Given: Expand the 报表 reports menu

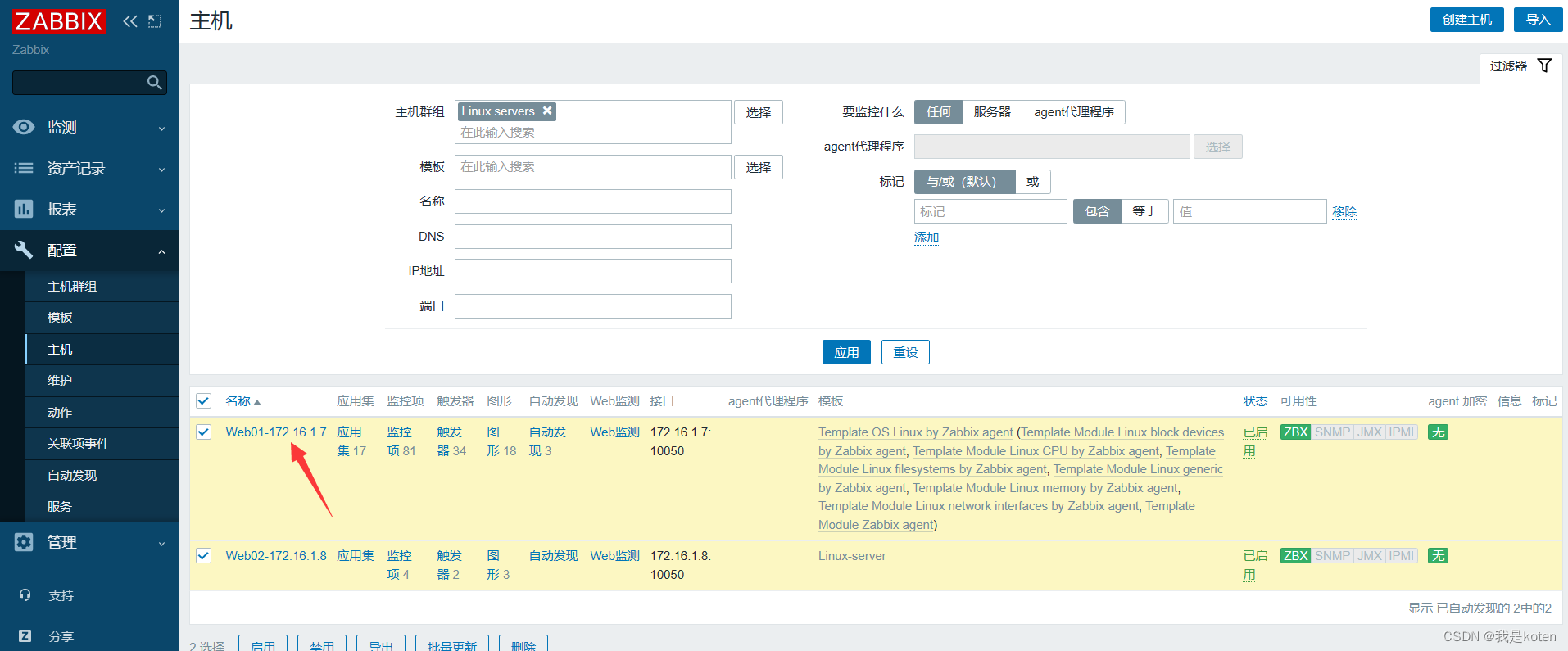Looking at the screenshot, I should (x=88, y=210).
